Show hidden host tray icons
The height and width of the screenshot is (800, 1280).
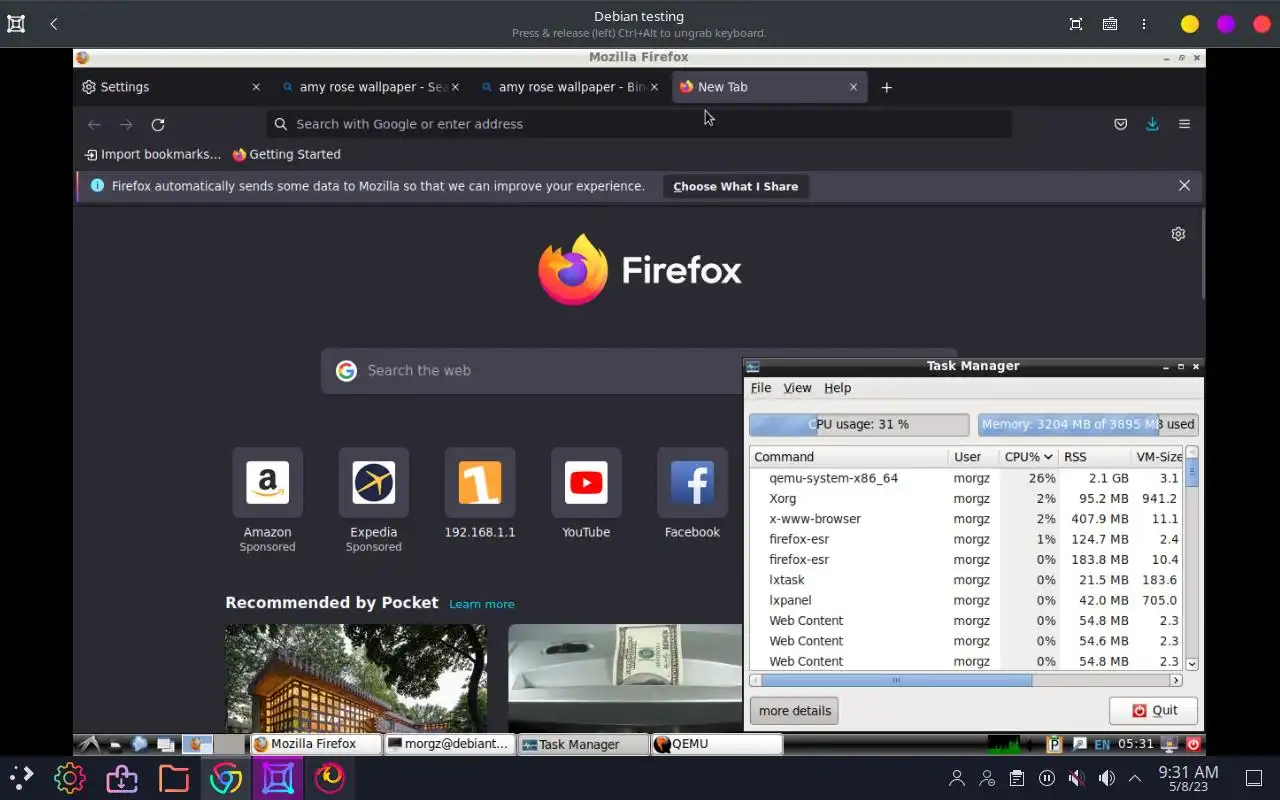1135,778
